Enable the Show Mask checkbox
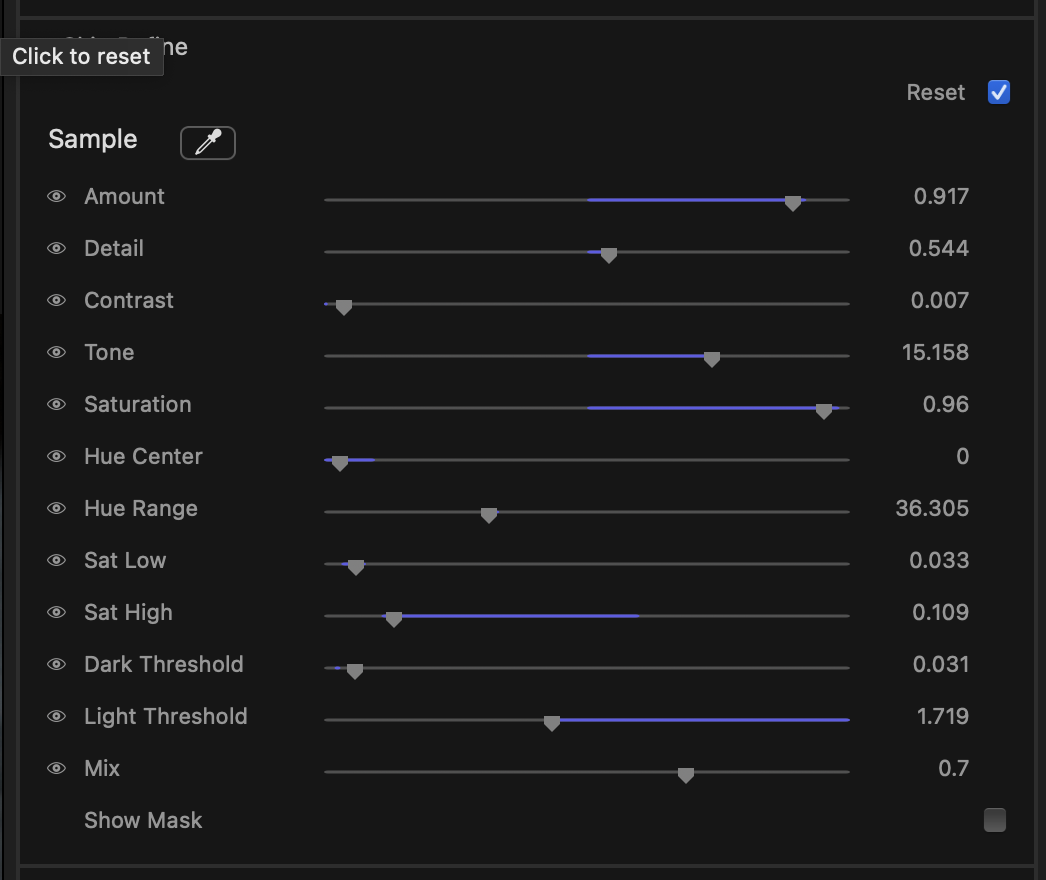Screen dimensions: 1046x880 click(995, 820)
